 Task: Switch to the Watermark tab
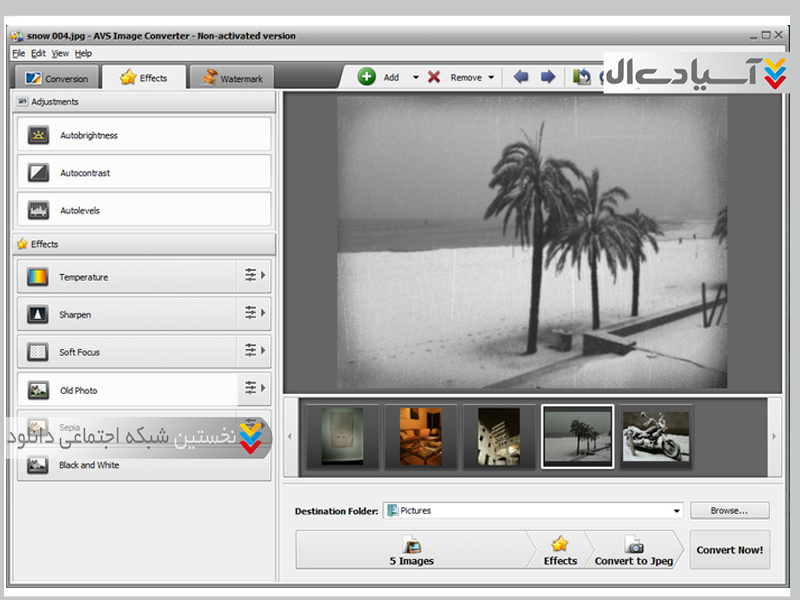(231, 78)
